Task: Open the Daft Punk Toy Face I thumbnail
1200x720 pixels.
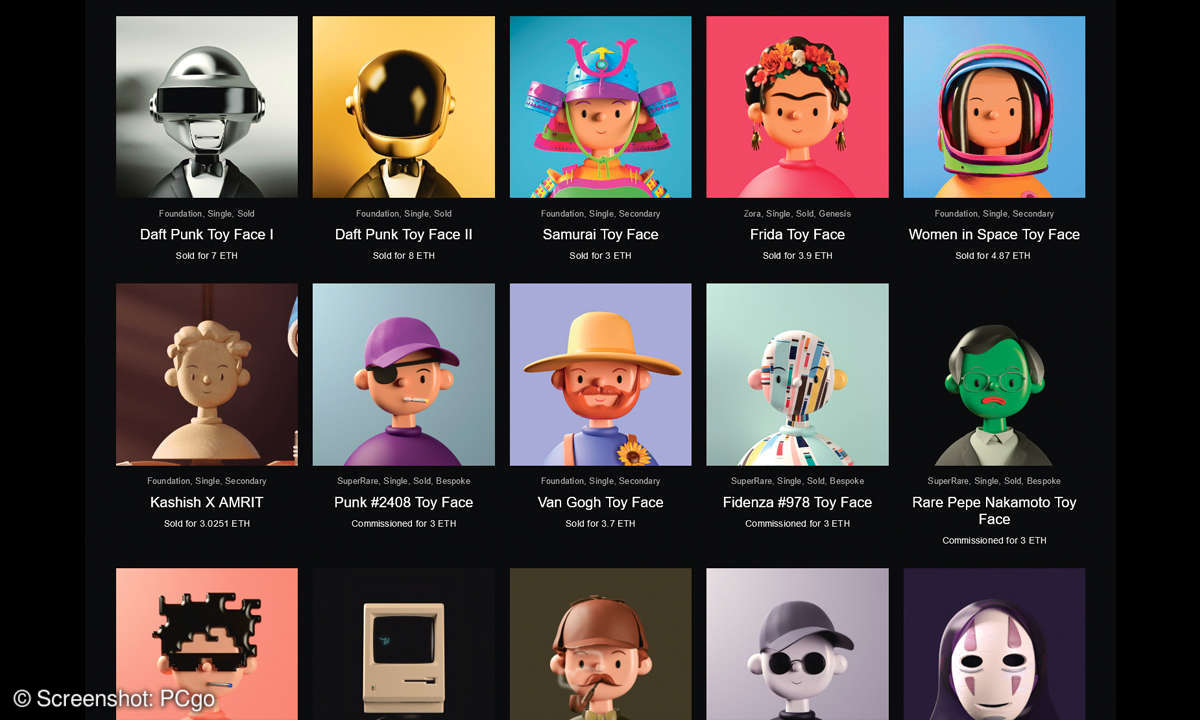Action: point(206,107)
